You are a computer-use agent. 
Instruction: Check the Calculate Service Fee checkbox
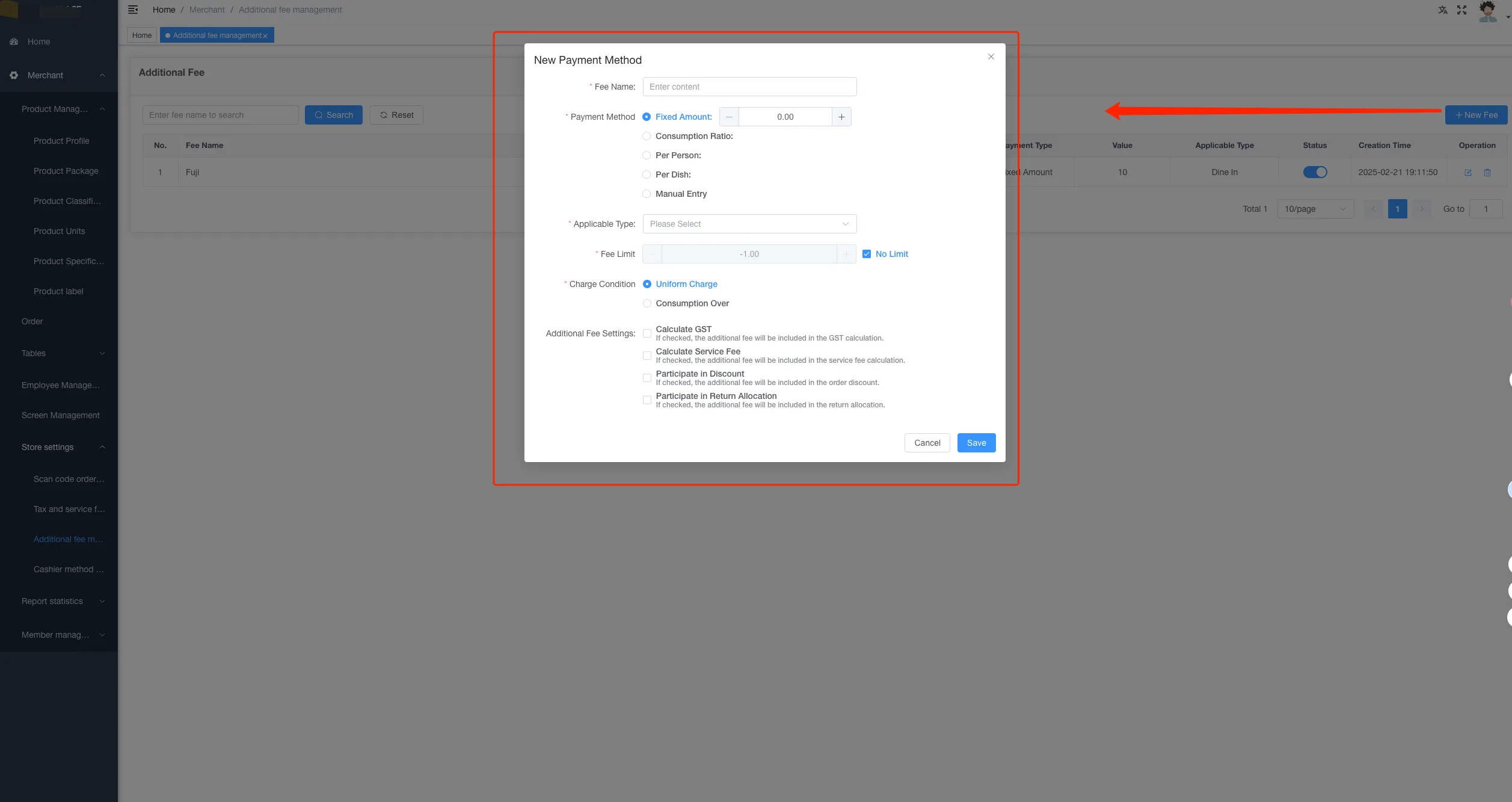click(x=647, y=356)
